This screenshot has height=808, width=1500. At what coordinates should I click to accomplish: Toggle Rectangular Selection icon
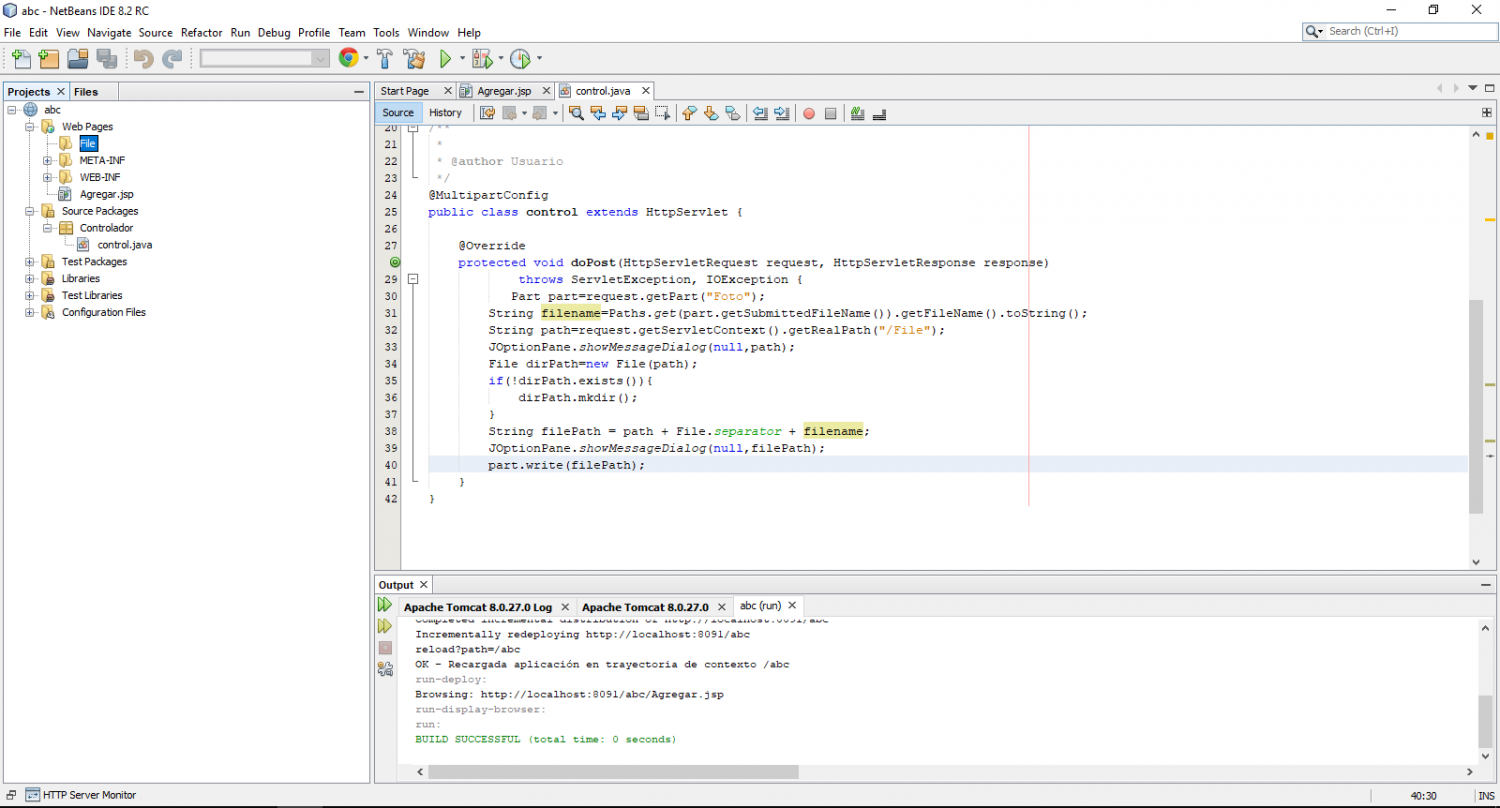click(662, 113)
